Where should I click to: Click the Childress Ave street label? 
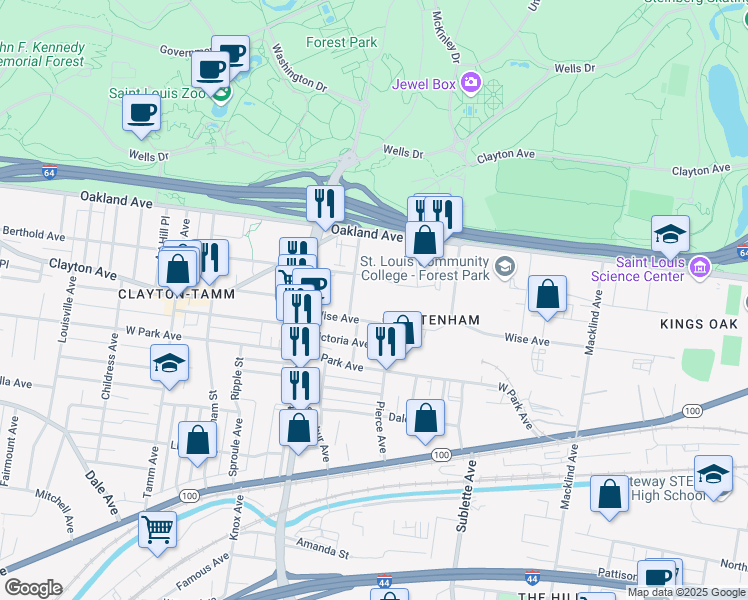coord(109,366)
